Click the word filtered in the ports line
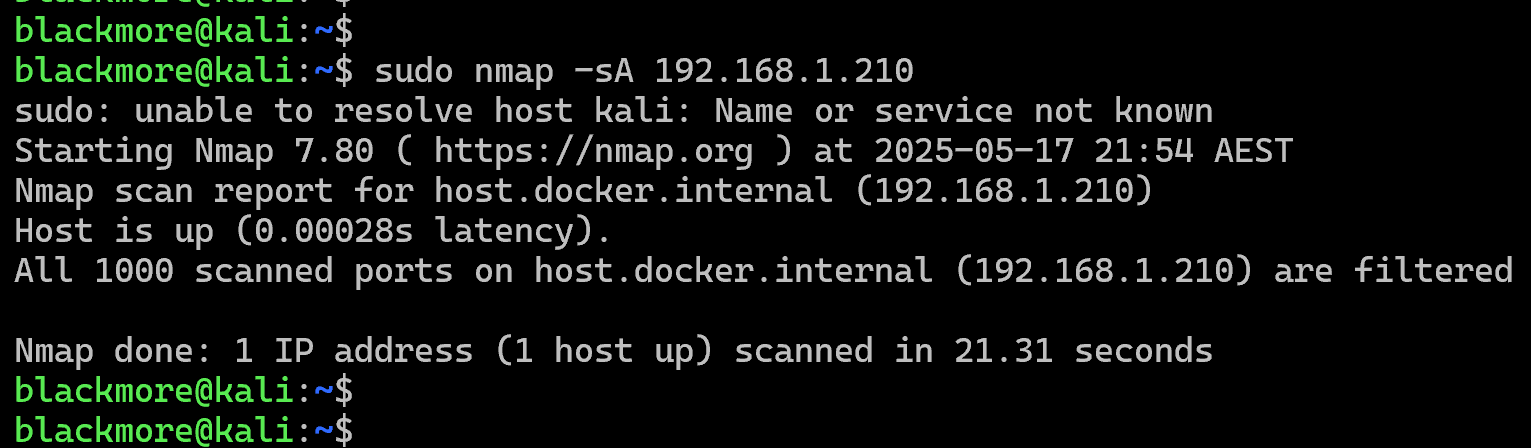Screen dimensions: 1531x448 [x=1433, y=271]
